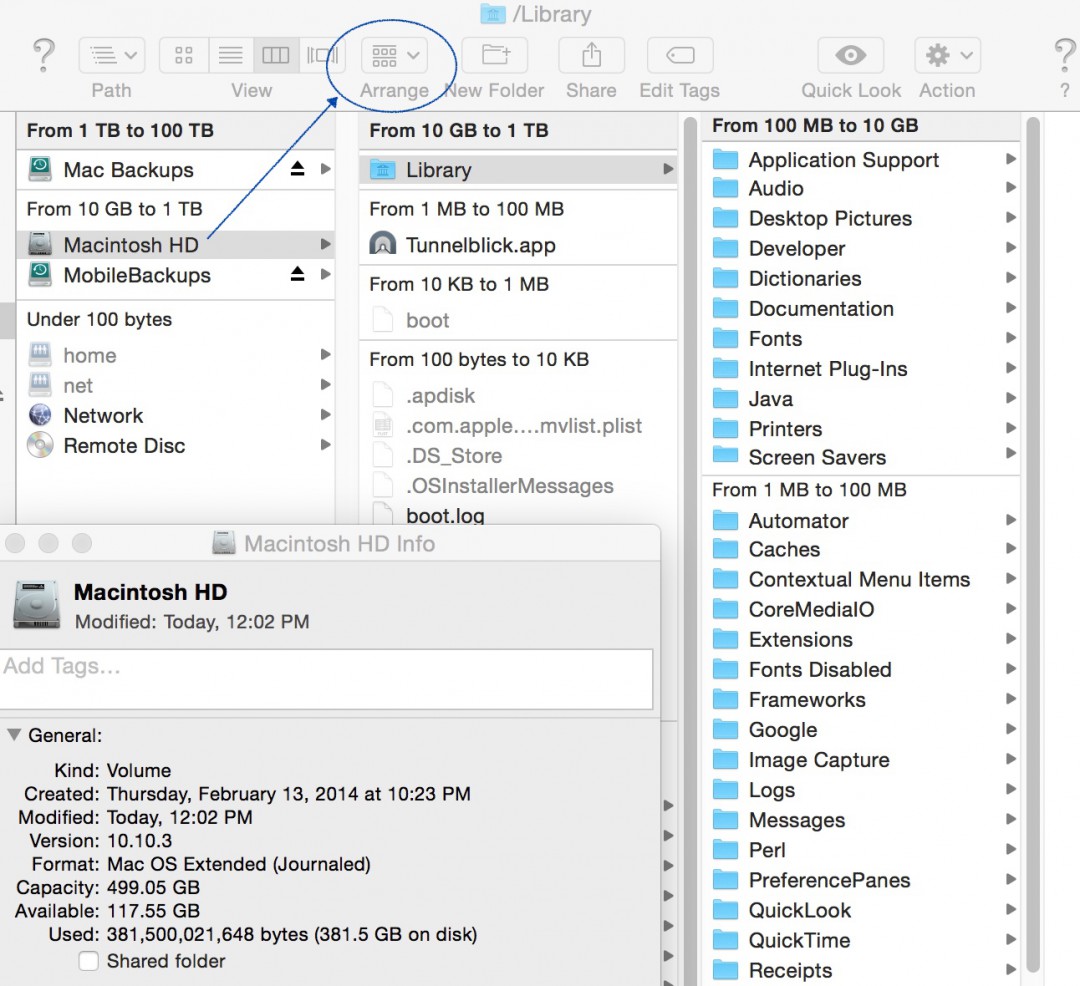
Task: Open the Arrange dropdown button
Action: 395,55
